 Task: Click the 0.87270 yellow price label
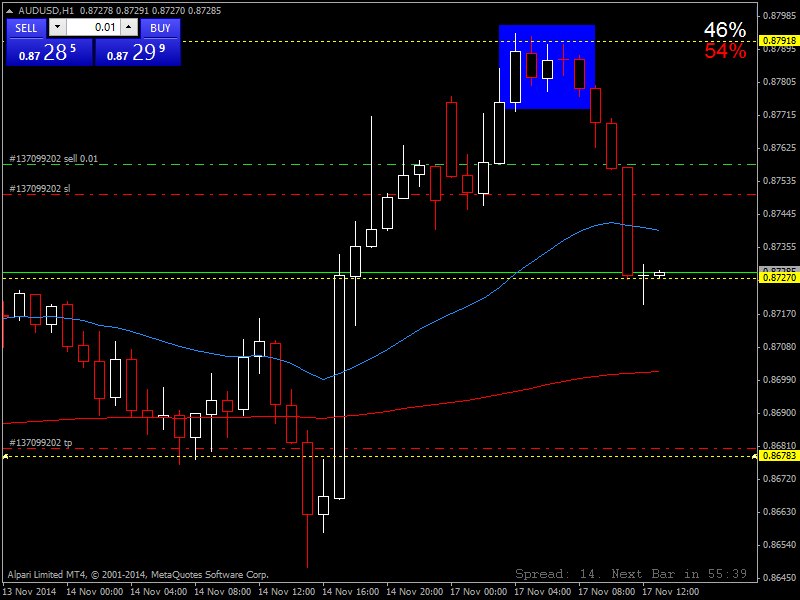pos(779,278)
